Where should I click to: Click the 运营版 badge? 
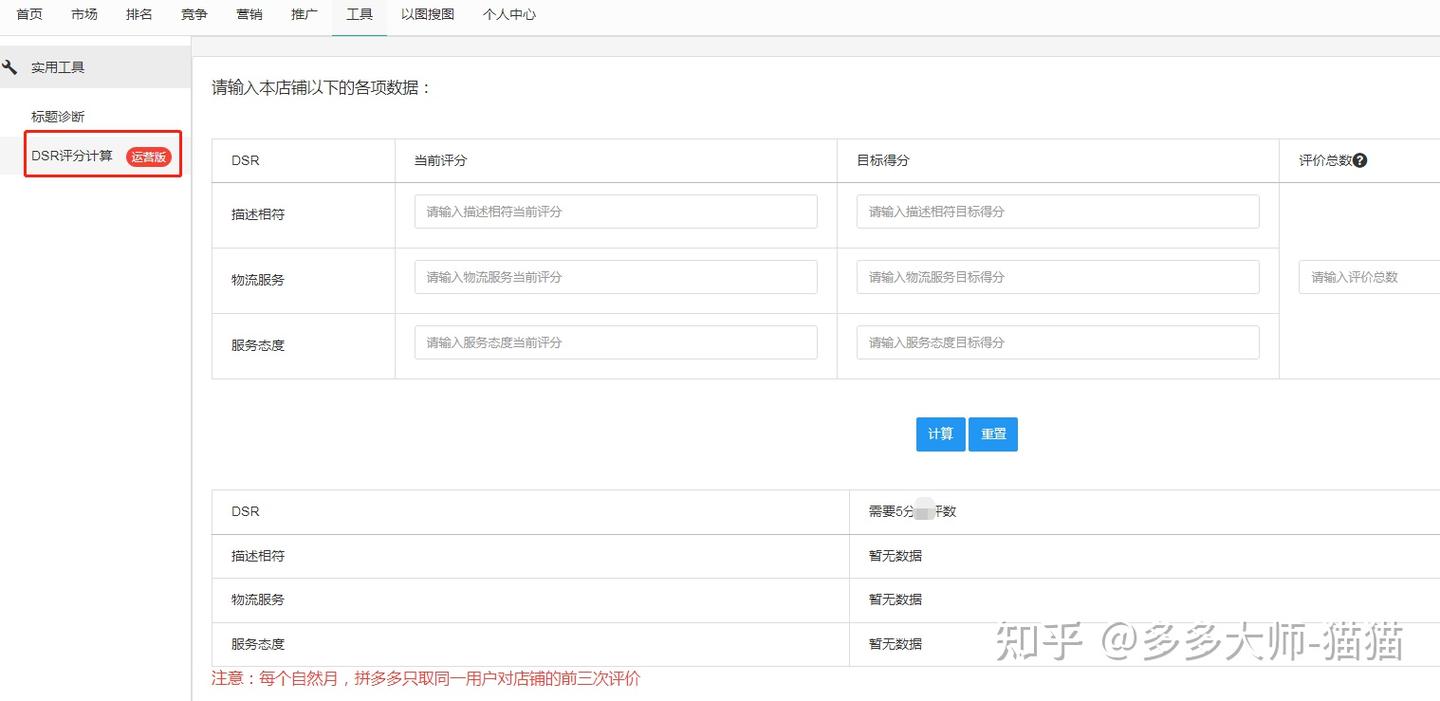pos(149,157)
